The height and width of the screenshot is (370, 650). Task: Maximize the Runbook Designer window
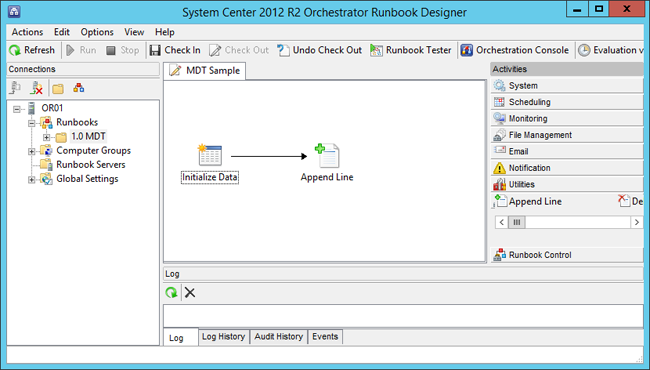pyautogui.click(x=599, y=9)
